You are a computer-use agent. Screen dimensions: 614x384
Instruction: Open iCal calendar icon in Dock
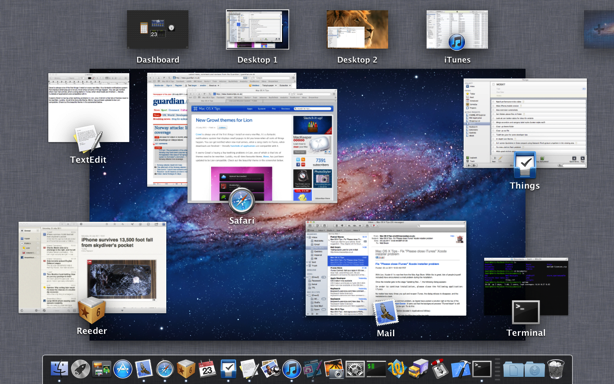tap(207, 369)
